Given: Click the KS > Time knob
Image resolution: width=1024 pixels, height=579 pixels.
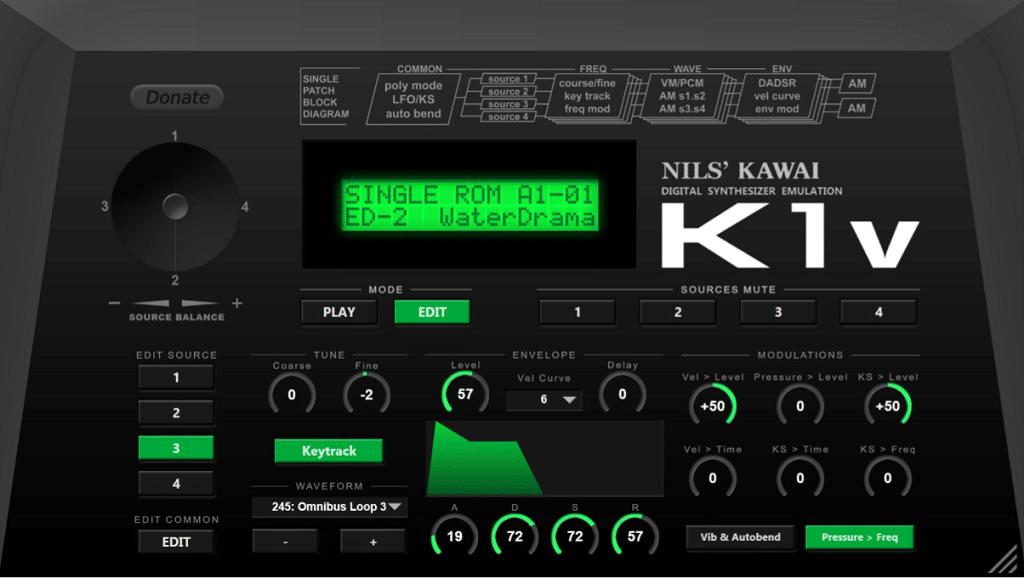Looking at the screenshot, I should coord(800,478).
